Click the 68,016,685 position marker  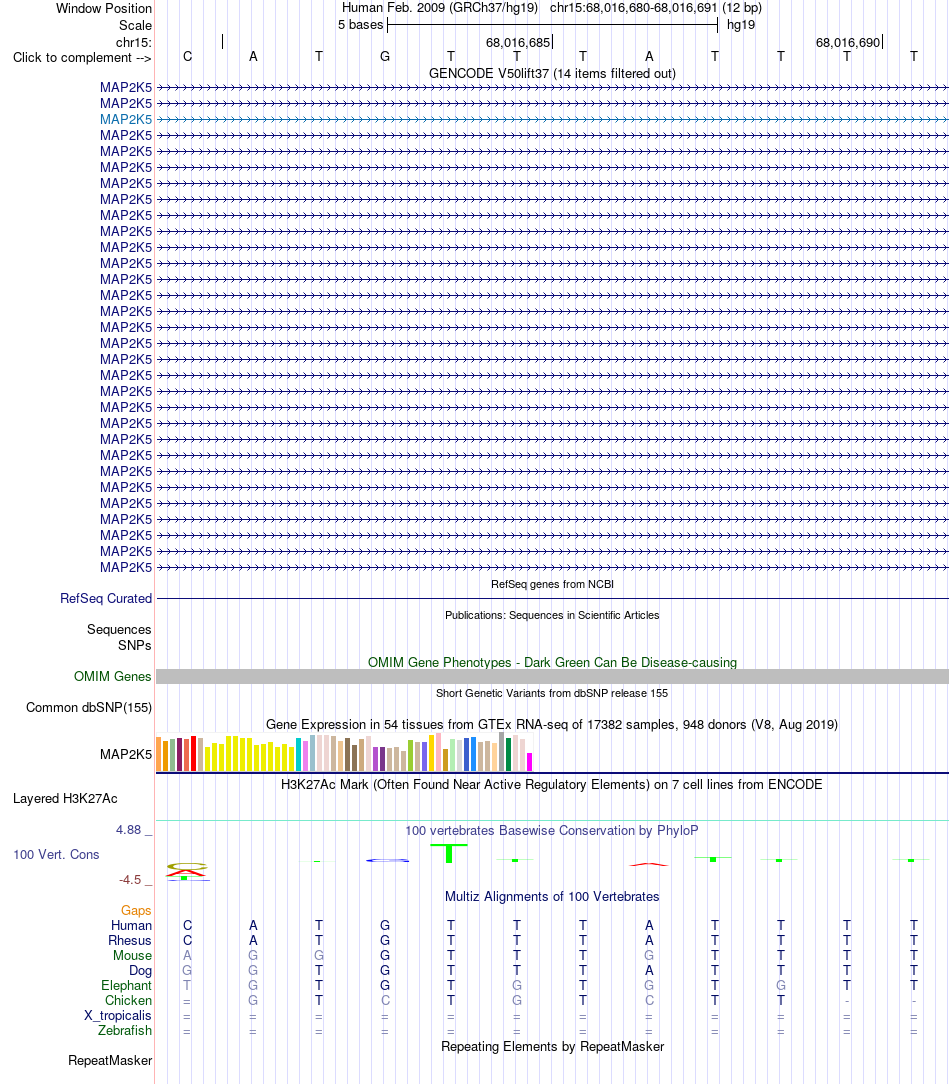(518, 43)
